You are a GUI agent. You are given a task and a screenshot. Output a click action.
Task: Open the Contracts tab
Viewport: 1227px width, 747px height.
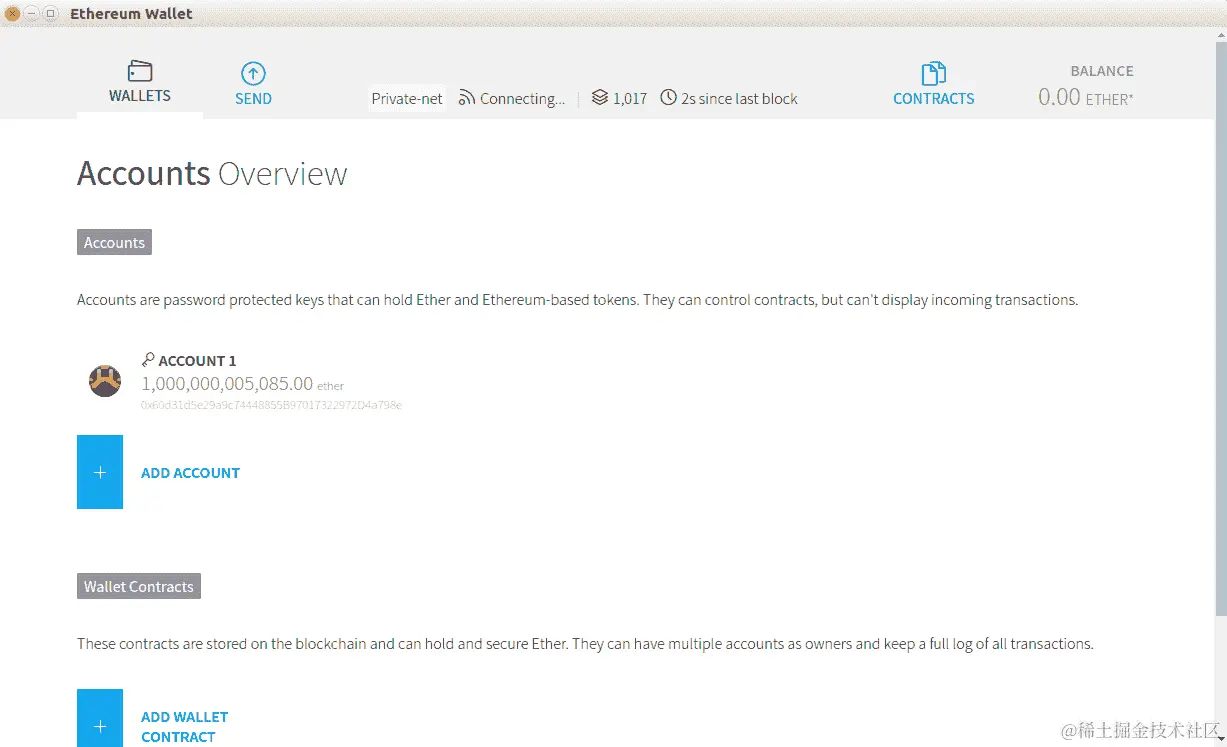click(x=933, y=84)
